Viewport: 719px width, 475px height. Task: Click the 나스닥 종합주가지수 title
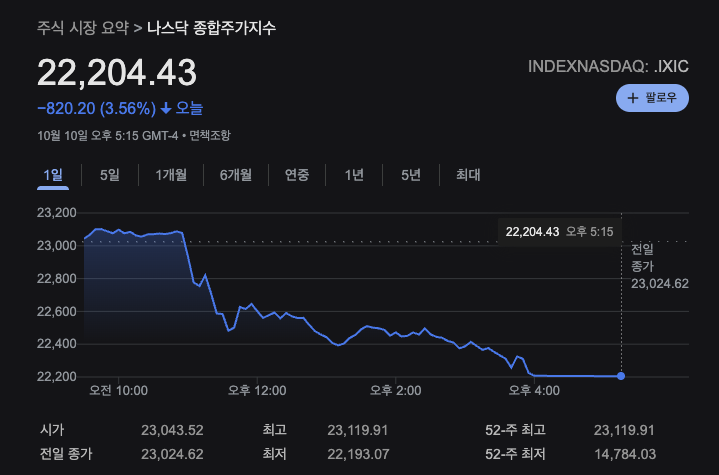tap(211, 28)
